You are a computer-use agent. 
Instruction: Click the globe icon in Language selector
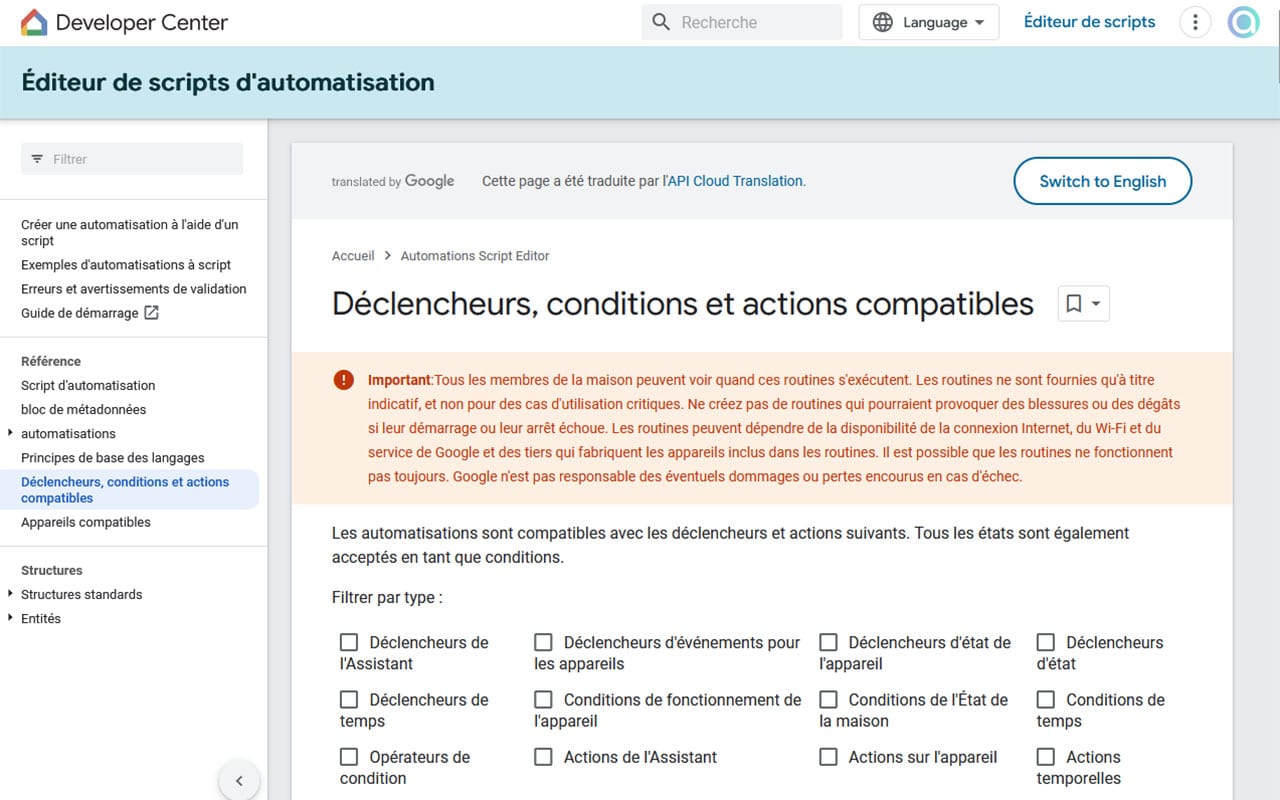point(883,22)
